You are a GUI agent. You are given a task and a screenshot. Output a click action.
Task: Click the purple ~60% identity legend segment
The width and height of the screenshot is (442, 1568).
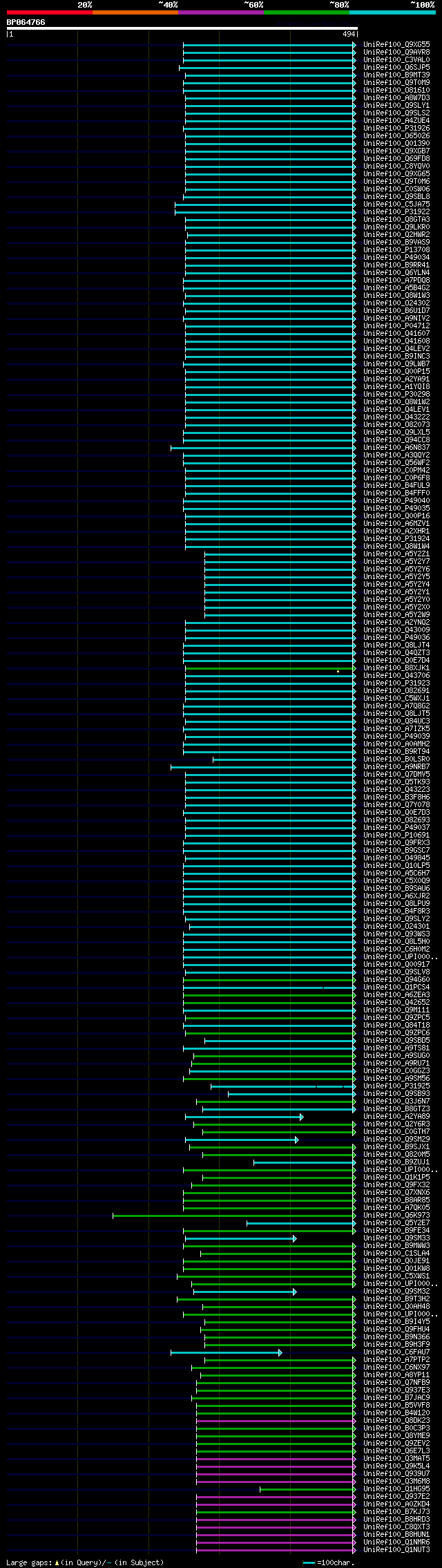click(221, 12)
